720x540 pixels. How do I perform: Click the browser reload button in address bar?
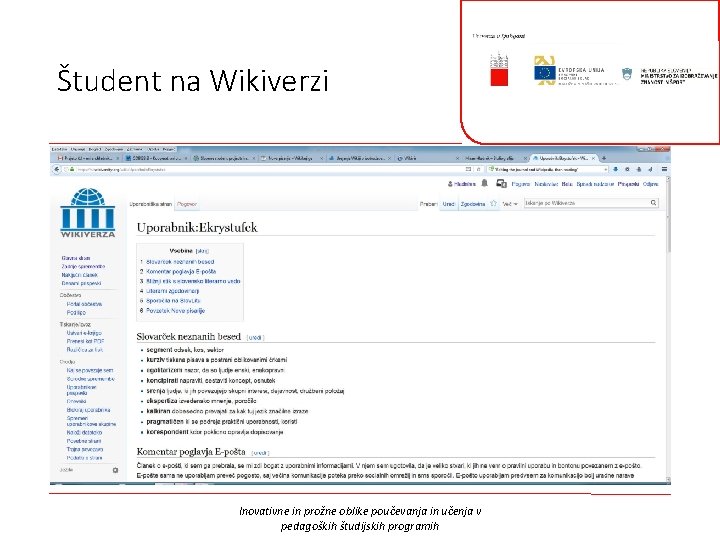point(478,169)
